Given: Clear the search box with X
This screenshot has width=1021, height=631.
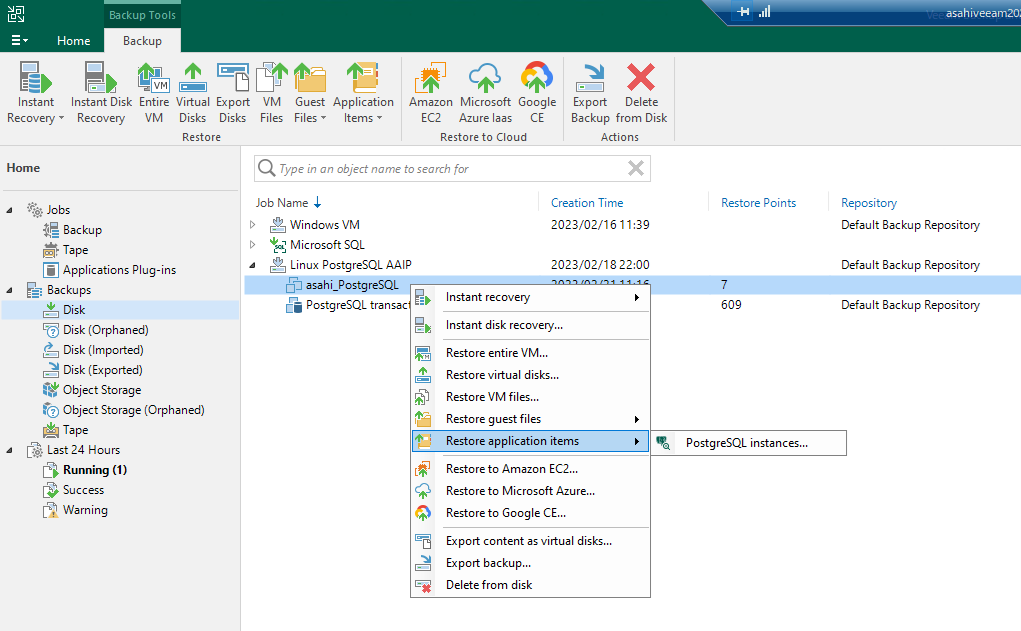Looking at the screenshot, I should pyautogui.click(x=636, y=169).
